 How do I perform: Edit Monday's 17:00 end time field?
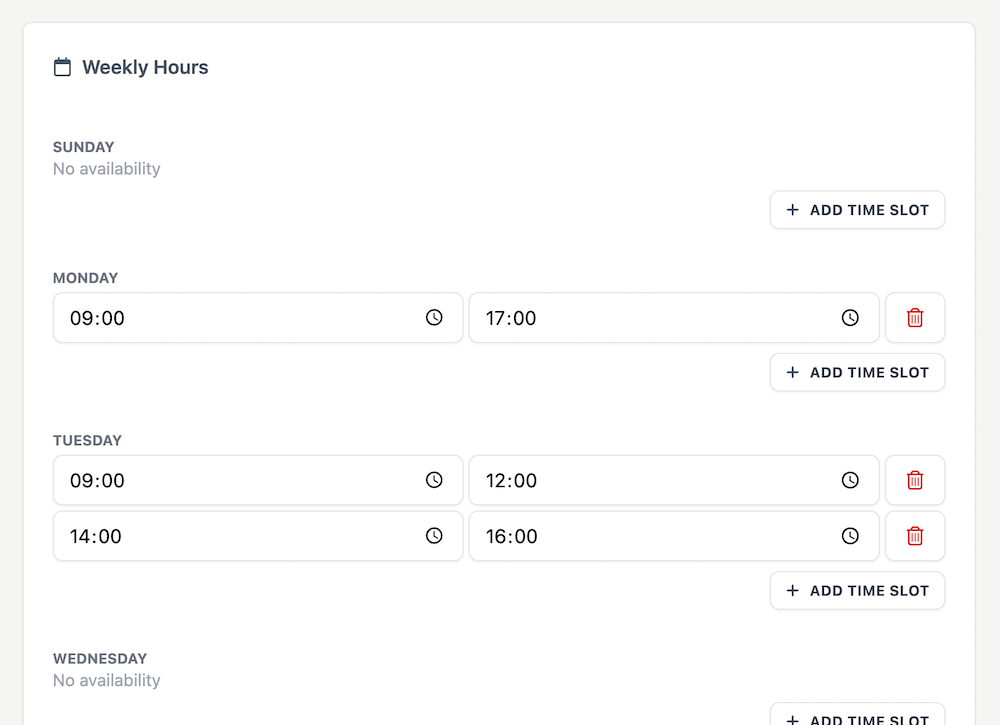[x=674, y=318]
